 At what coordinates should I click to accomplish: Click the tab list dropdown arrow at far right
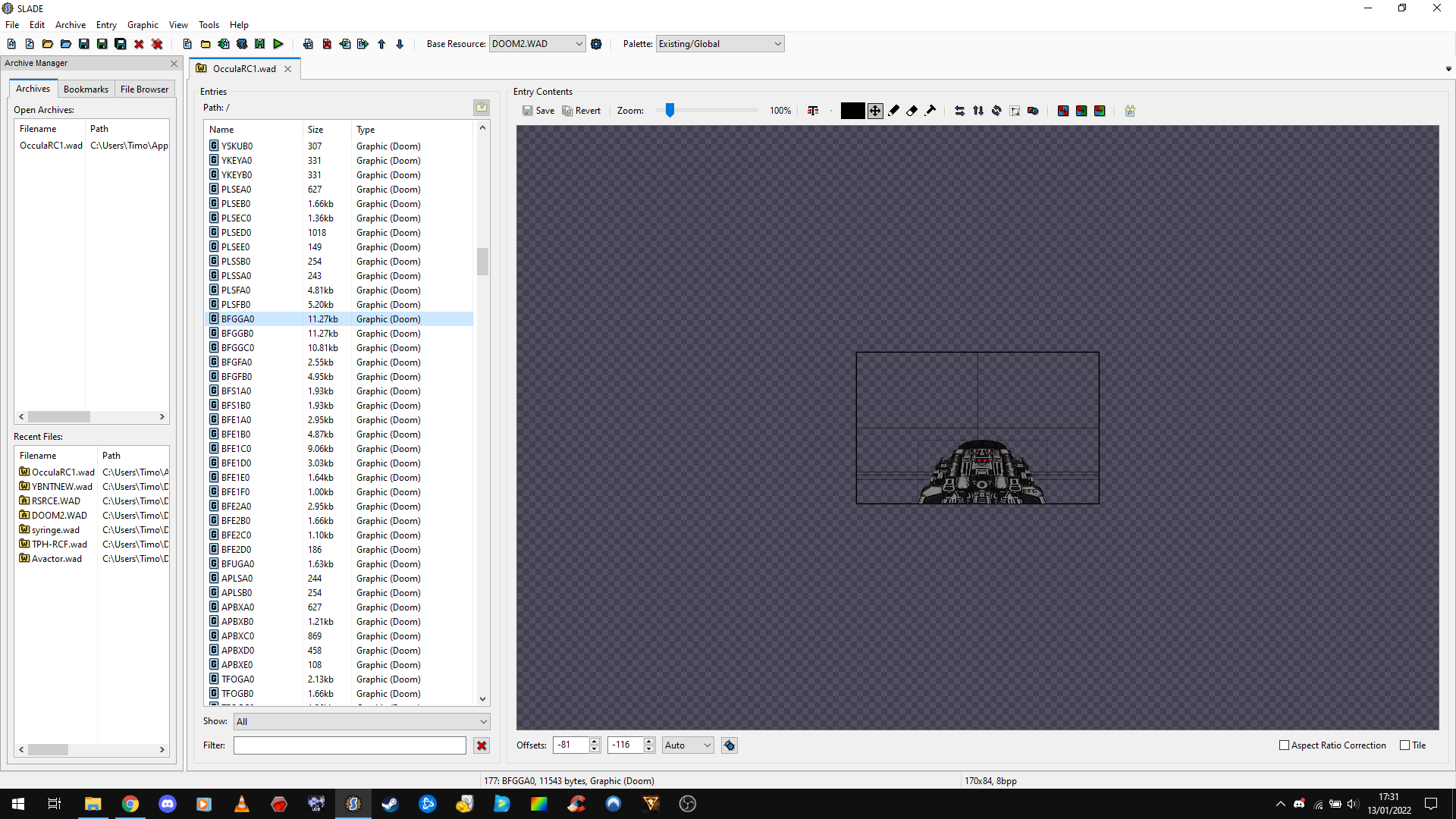(1448, 69)
